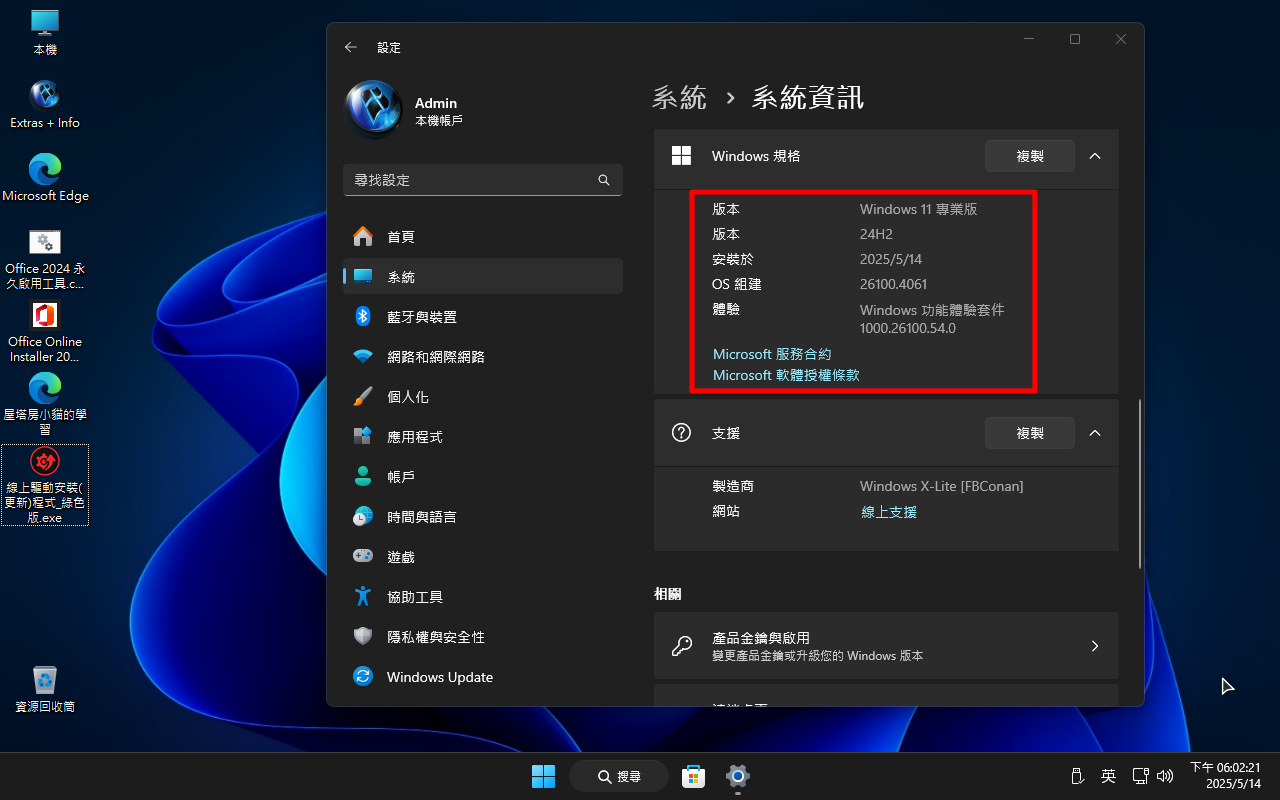Click 系統 breadcrumb in page heading
This screenshot has width=1280, height=800.
(679, 98)
